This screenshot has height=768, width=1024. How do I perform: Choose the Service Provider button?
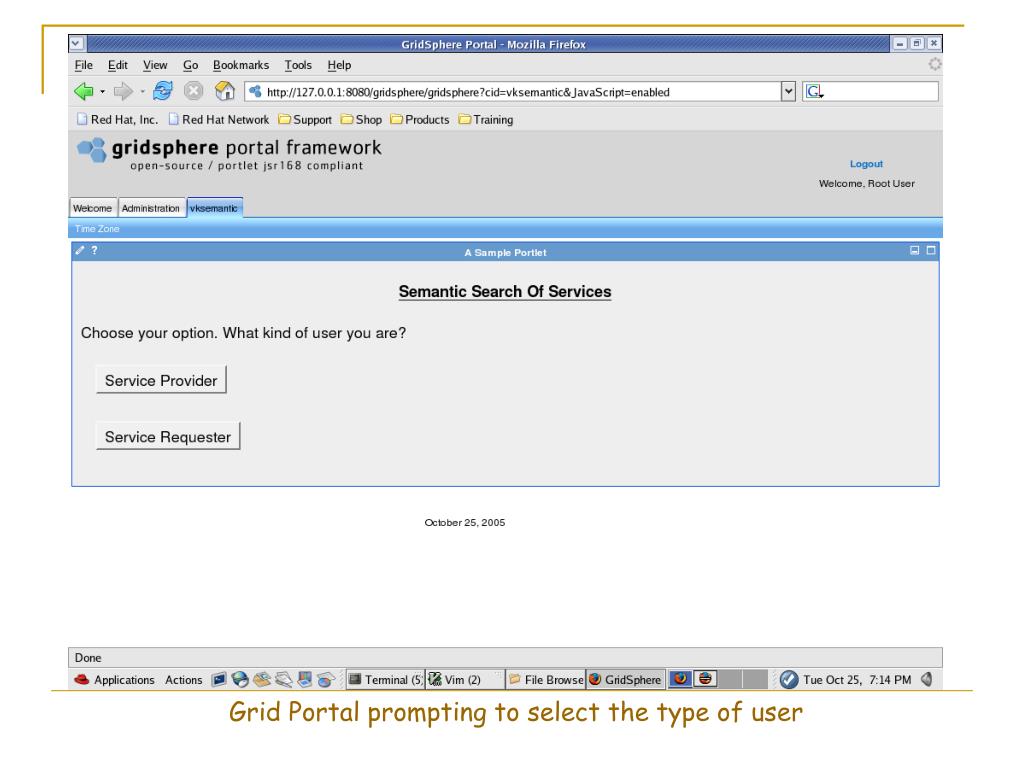pos(161,380)
